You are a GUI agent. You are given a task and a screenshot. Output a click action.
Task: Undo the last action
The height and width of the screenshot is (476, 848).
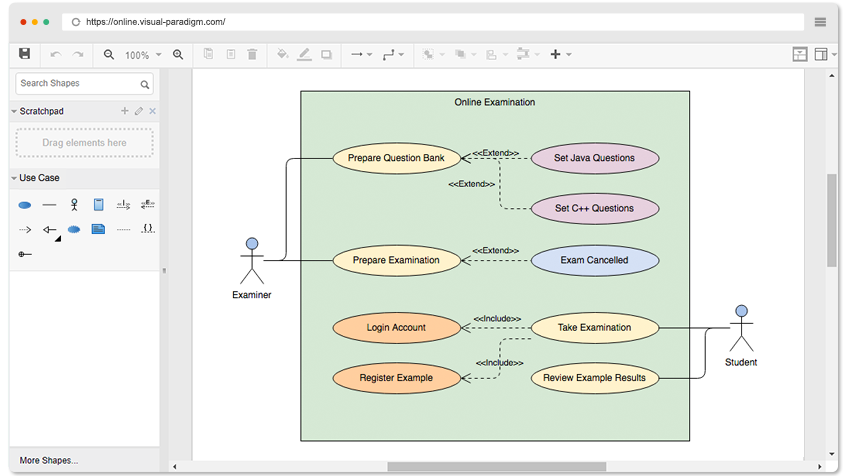55,55
